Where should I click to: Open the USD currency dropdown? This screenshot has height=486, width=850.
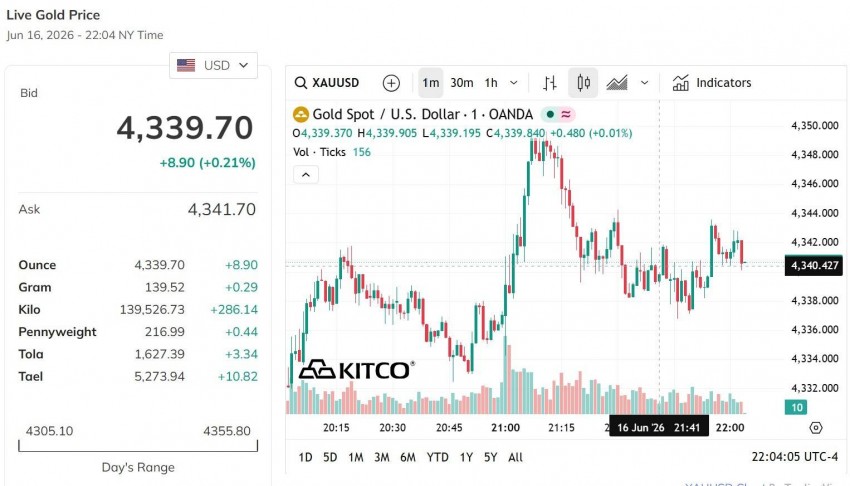pos(213,66)
